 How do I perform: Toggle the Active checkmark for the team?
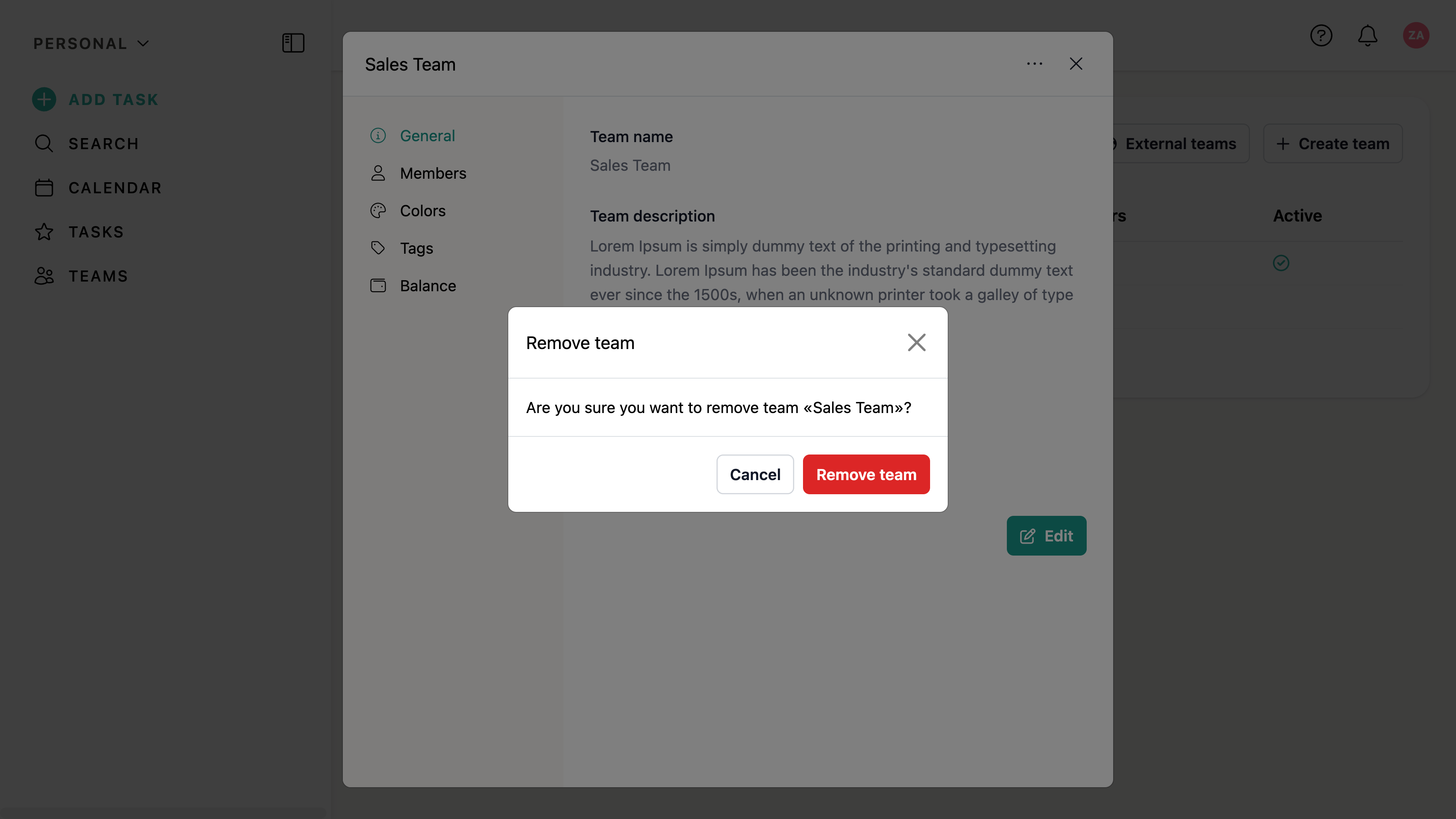coord(1281,263)
